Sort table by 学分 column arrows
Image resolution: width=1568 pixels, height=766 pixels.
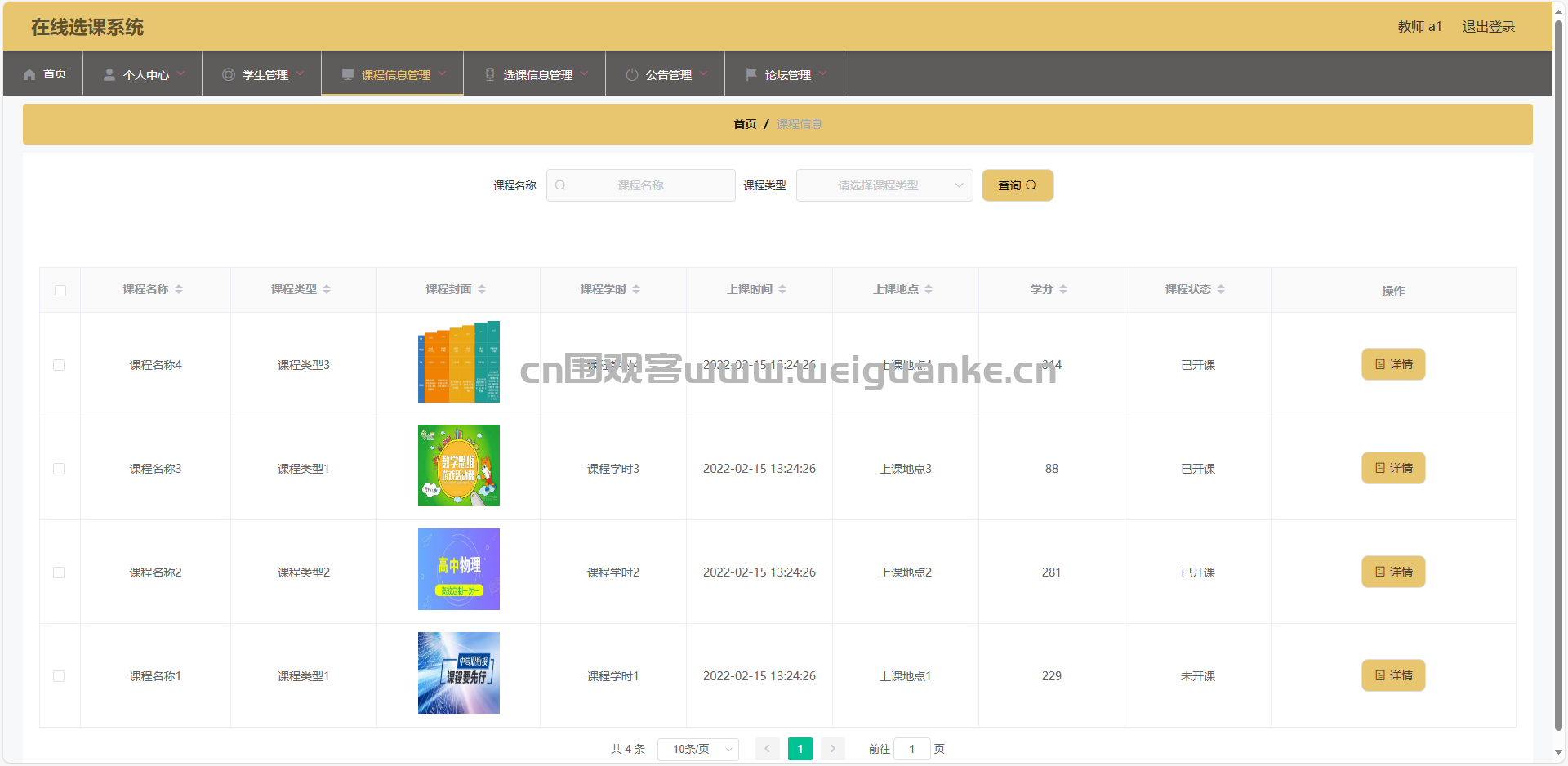point(1063,289)
